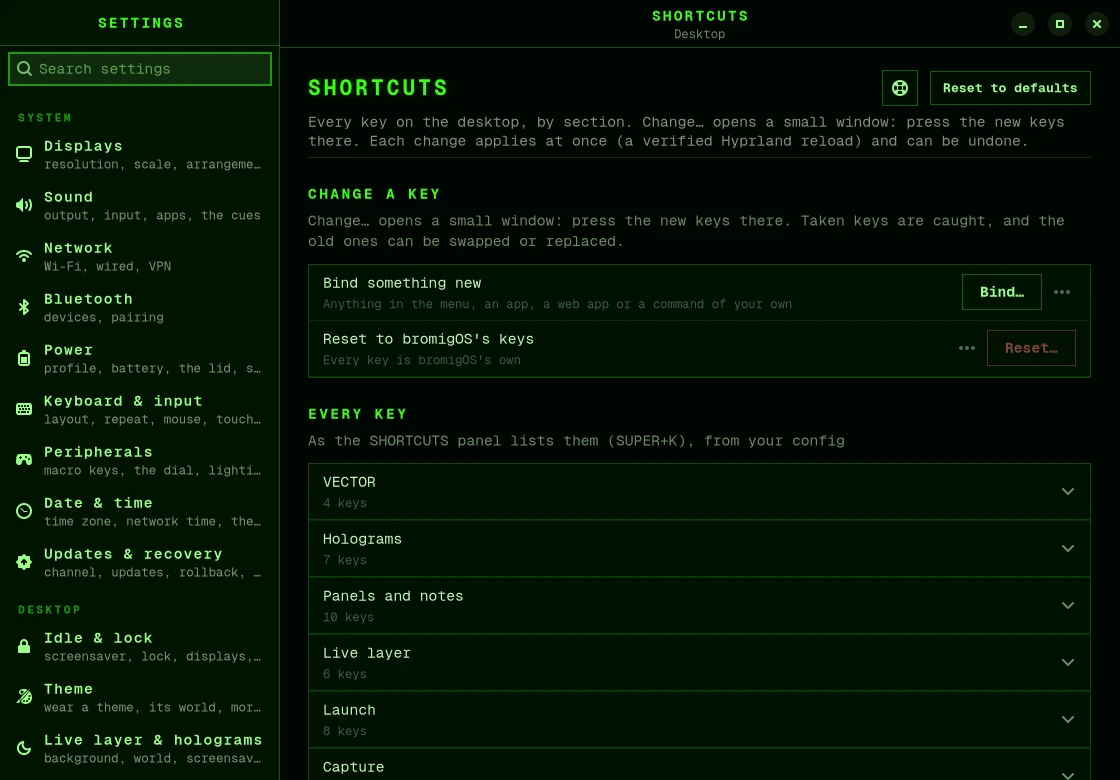Open Date & time settings

(x=139, y=511)
